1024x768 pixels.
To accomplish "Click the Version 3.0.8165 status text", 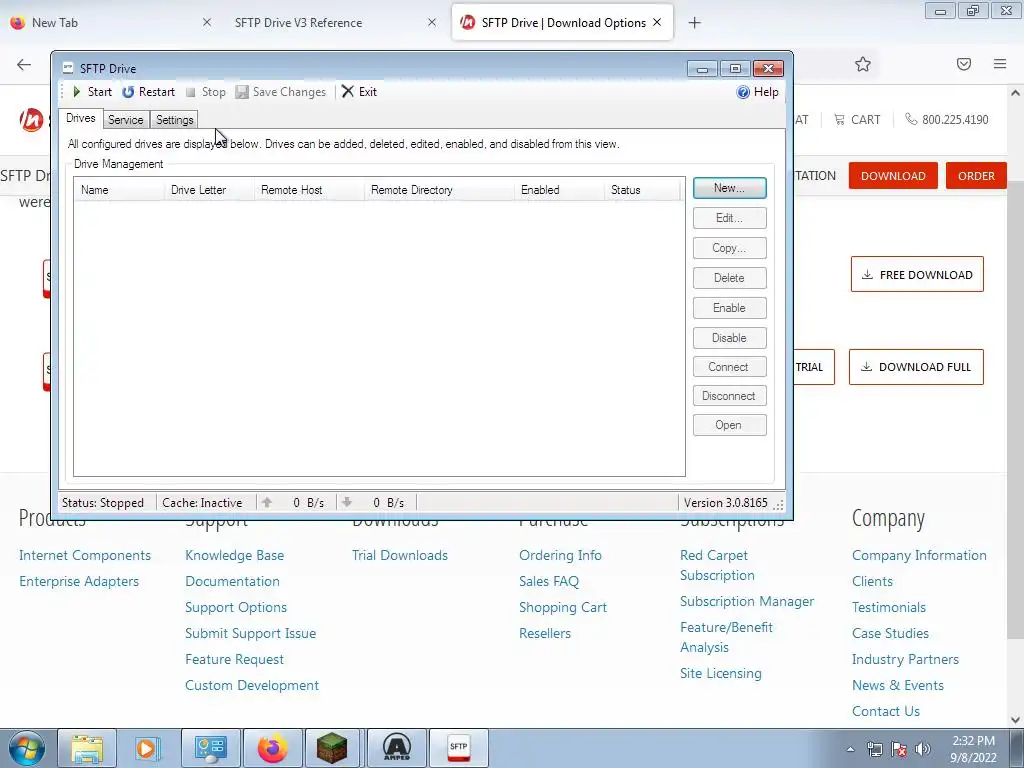I will click(x=726, y=503).
